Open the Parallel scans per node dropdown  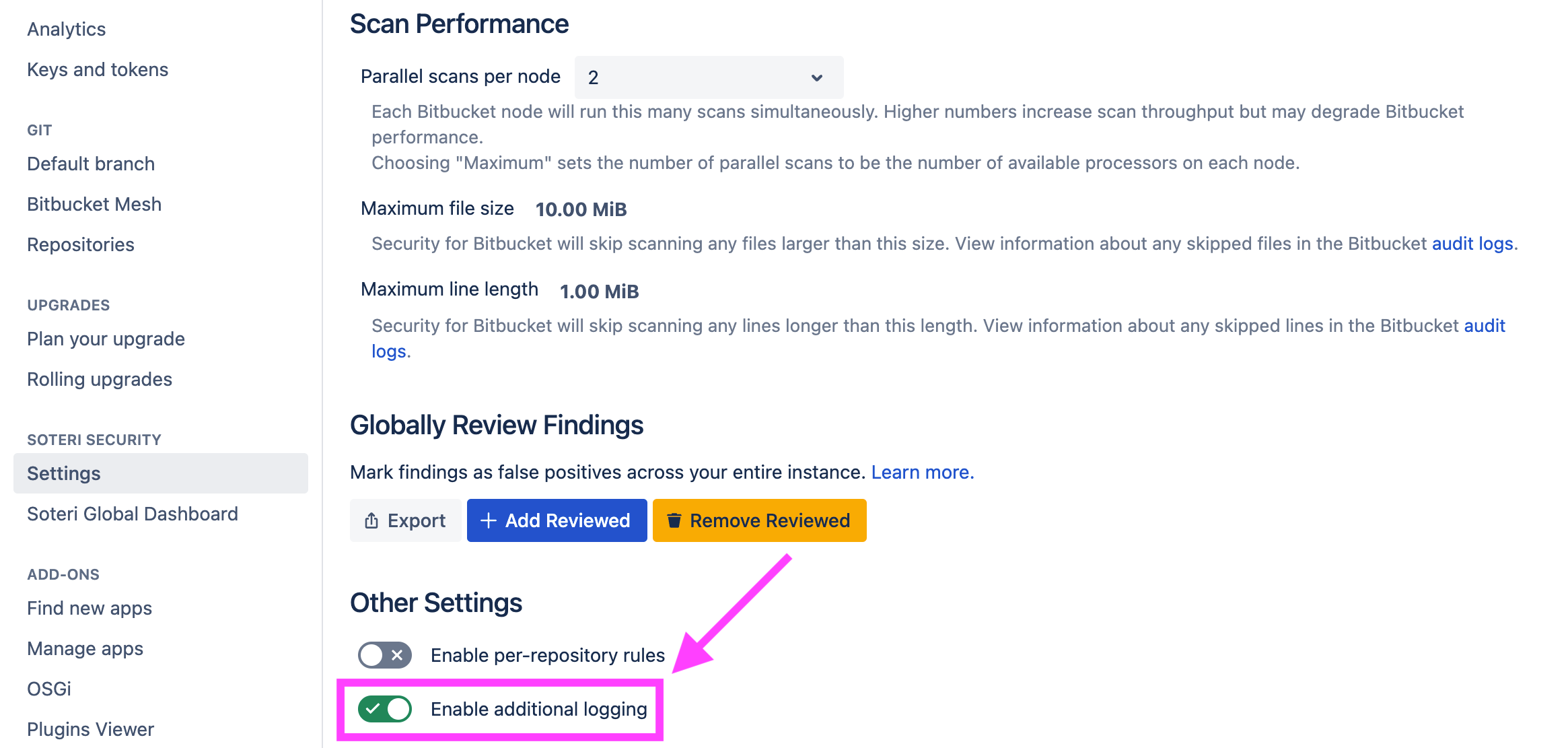[x=707, y=77]
